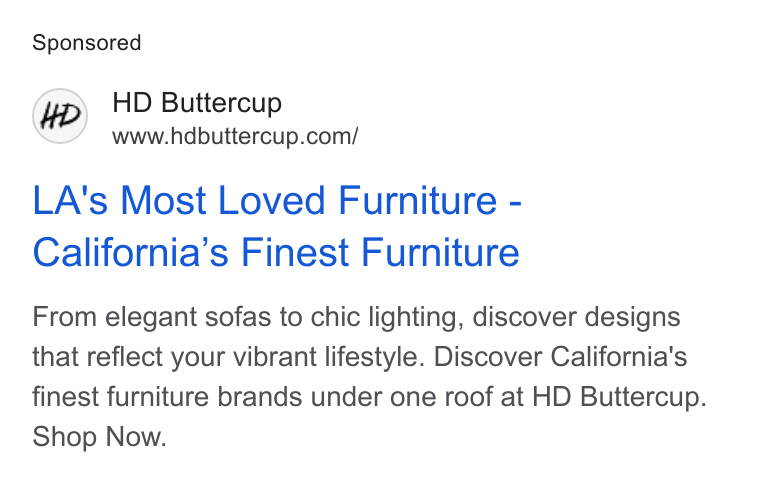Click the word California's in the blue headline

point(130,252)
